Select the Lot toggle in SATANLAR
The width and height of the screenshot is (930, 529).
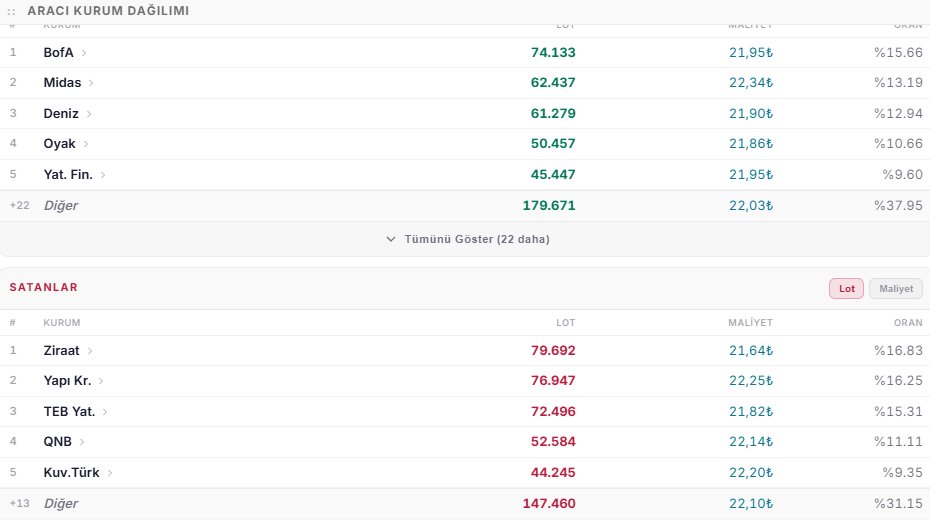[846, 289]
